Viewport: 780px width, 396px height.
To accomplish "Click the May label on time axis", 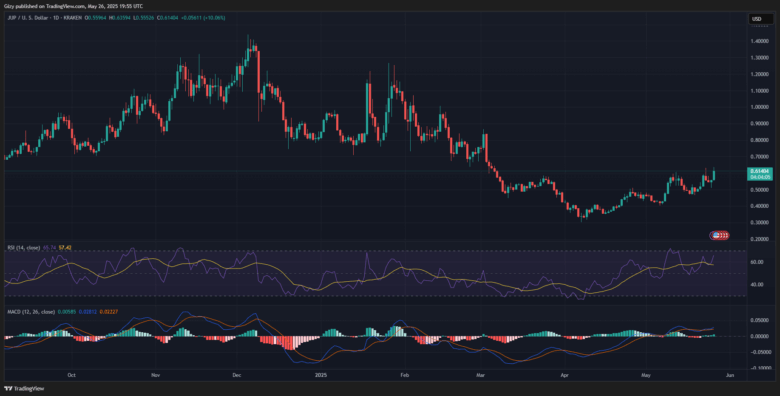I will (x=646, y=376).
